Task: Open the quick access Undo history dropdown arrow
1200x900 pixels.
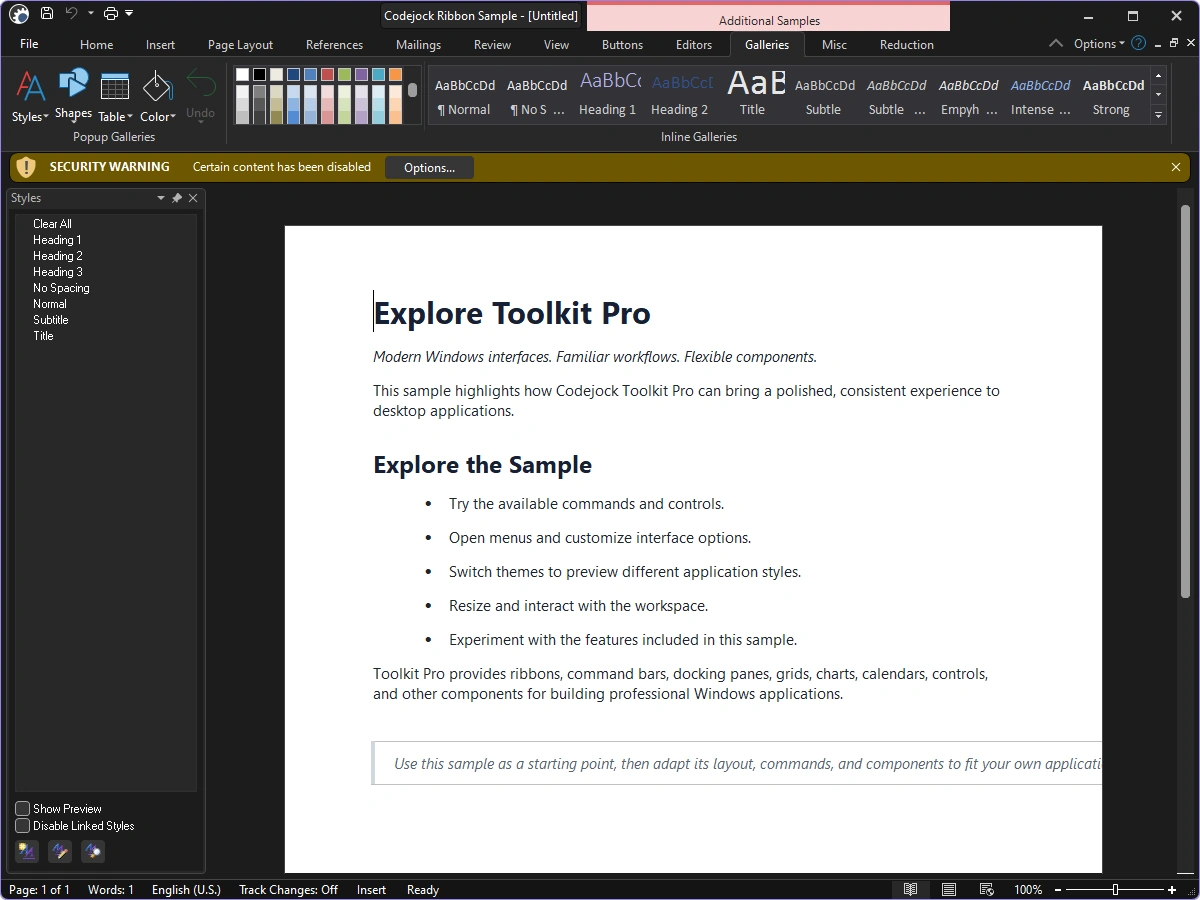Action: pos(90,14)
